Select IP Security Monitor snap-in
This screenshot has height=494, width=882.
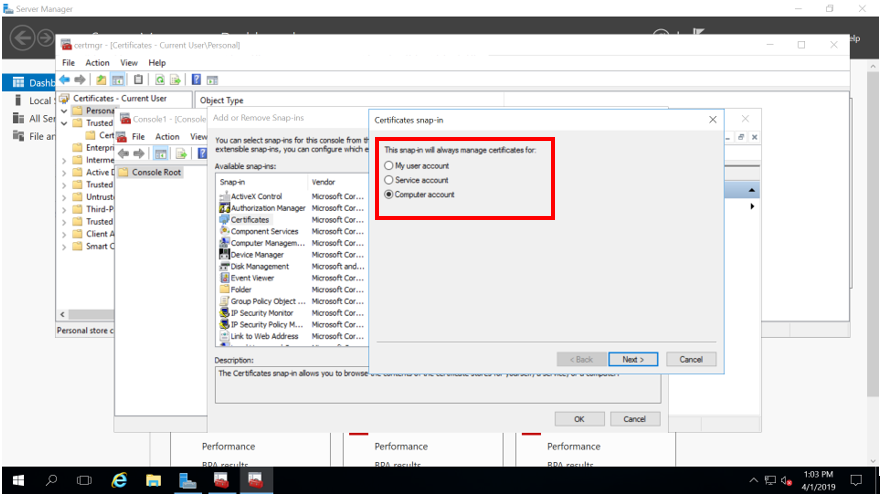[x=256, y=313]
